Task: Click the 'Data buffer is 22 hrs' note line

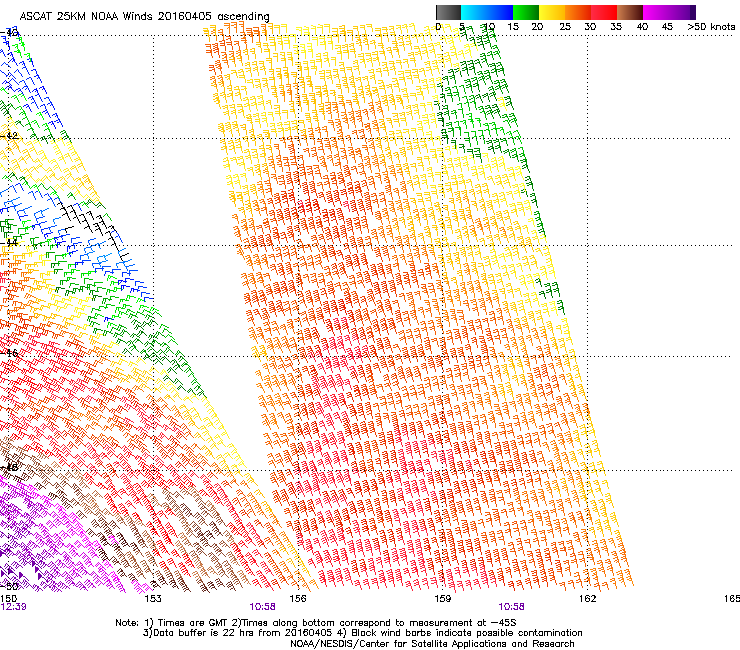Action: coord(362,633)
